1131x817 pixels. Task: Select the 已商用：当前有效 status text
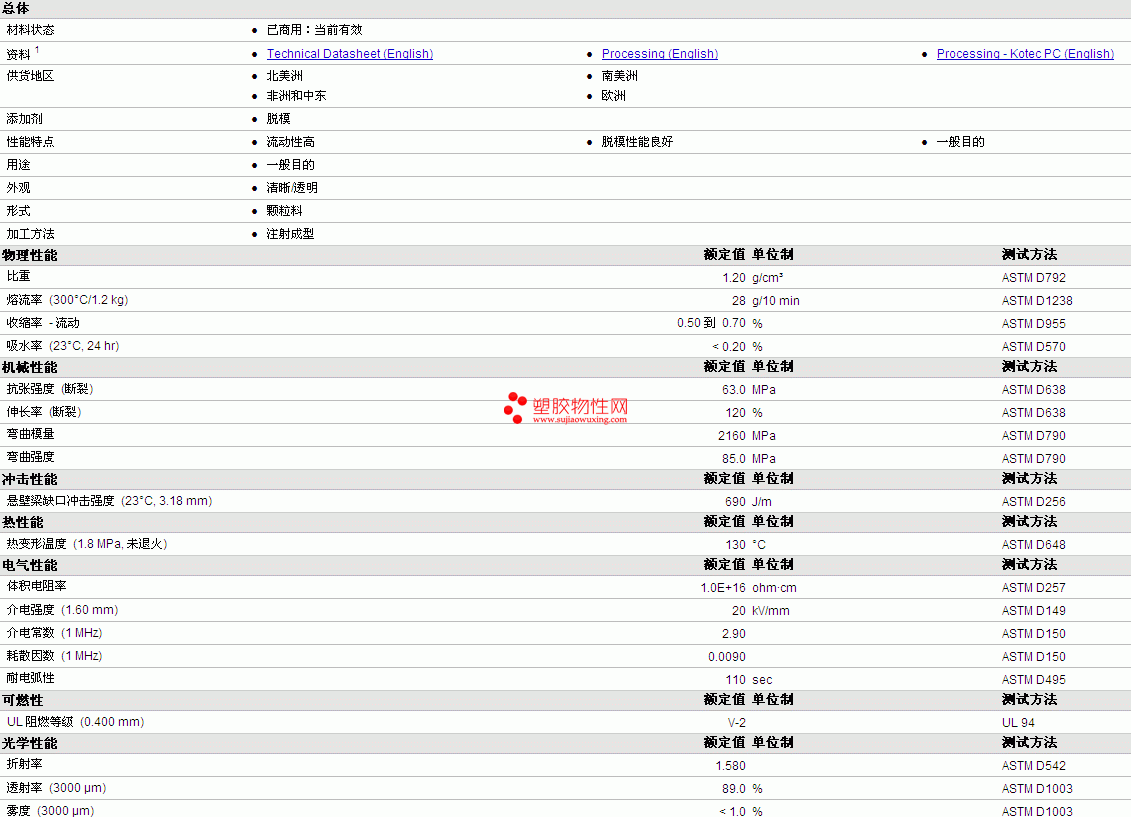314,30
